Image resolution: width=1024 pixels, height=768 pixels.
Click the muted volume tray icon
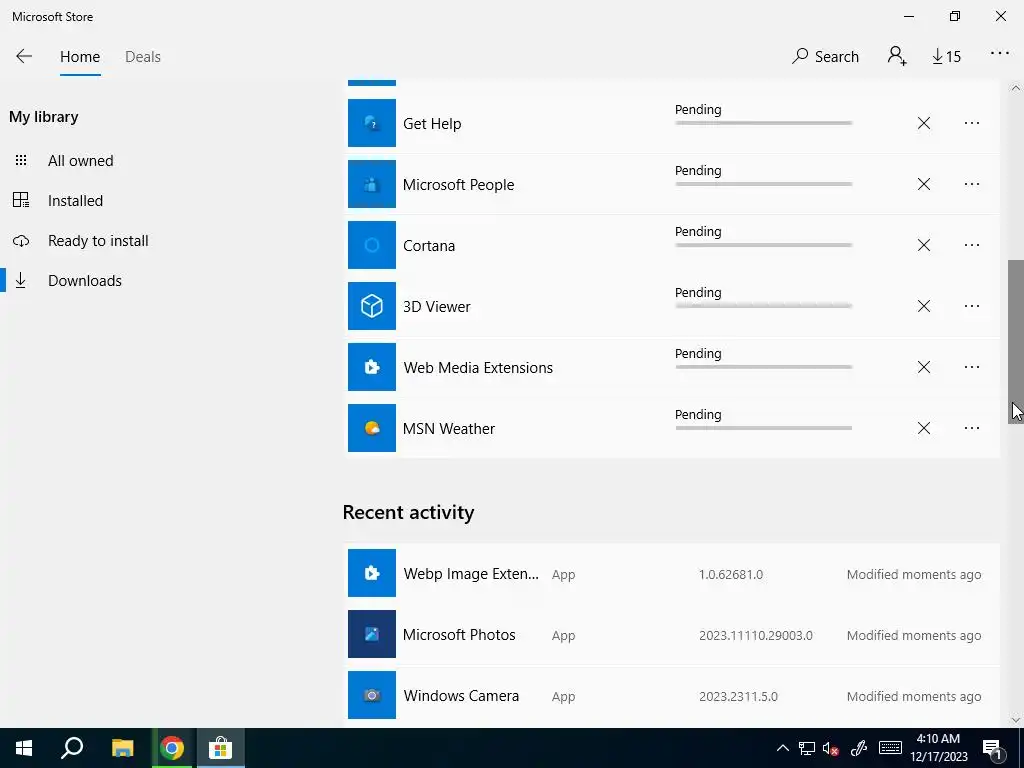point(831,748)
